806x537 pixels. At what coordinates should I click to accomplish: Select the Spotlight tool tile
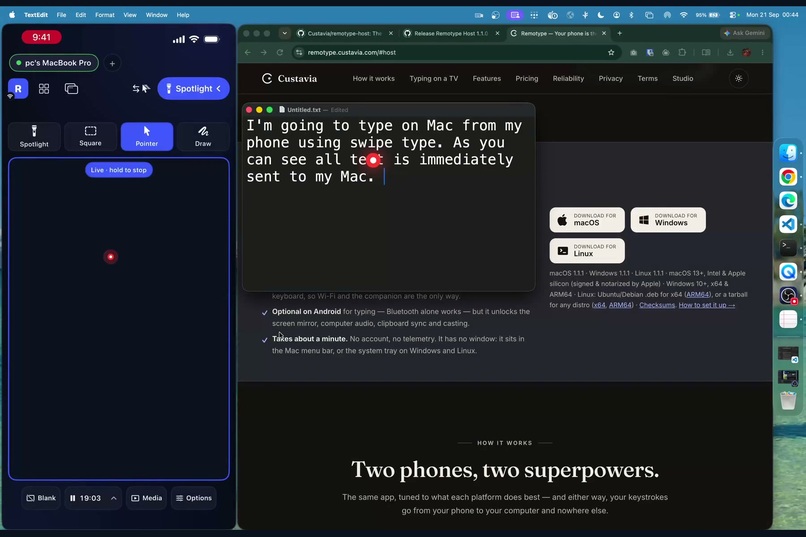point(34,137)
